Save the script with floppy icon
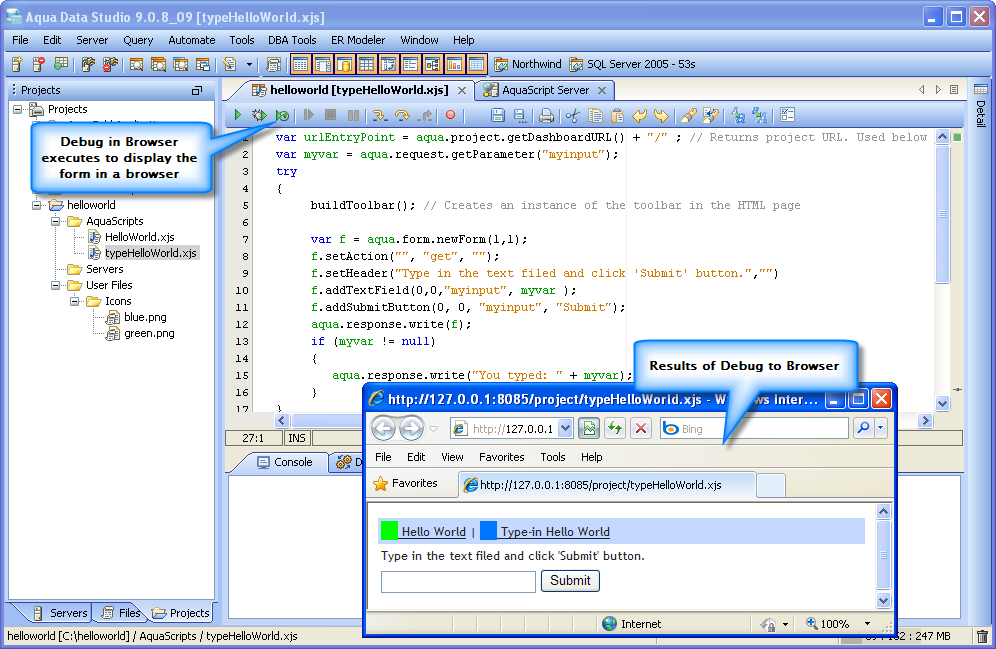This screenshot has height=649, width=996. point(498,115)
